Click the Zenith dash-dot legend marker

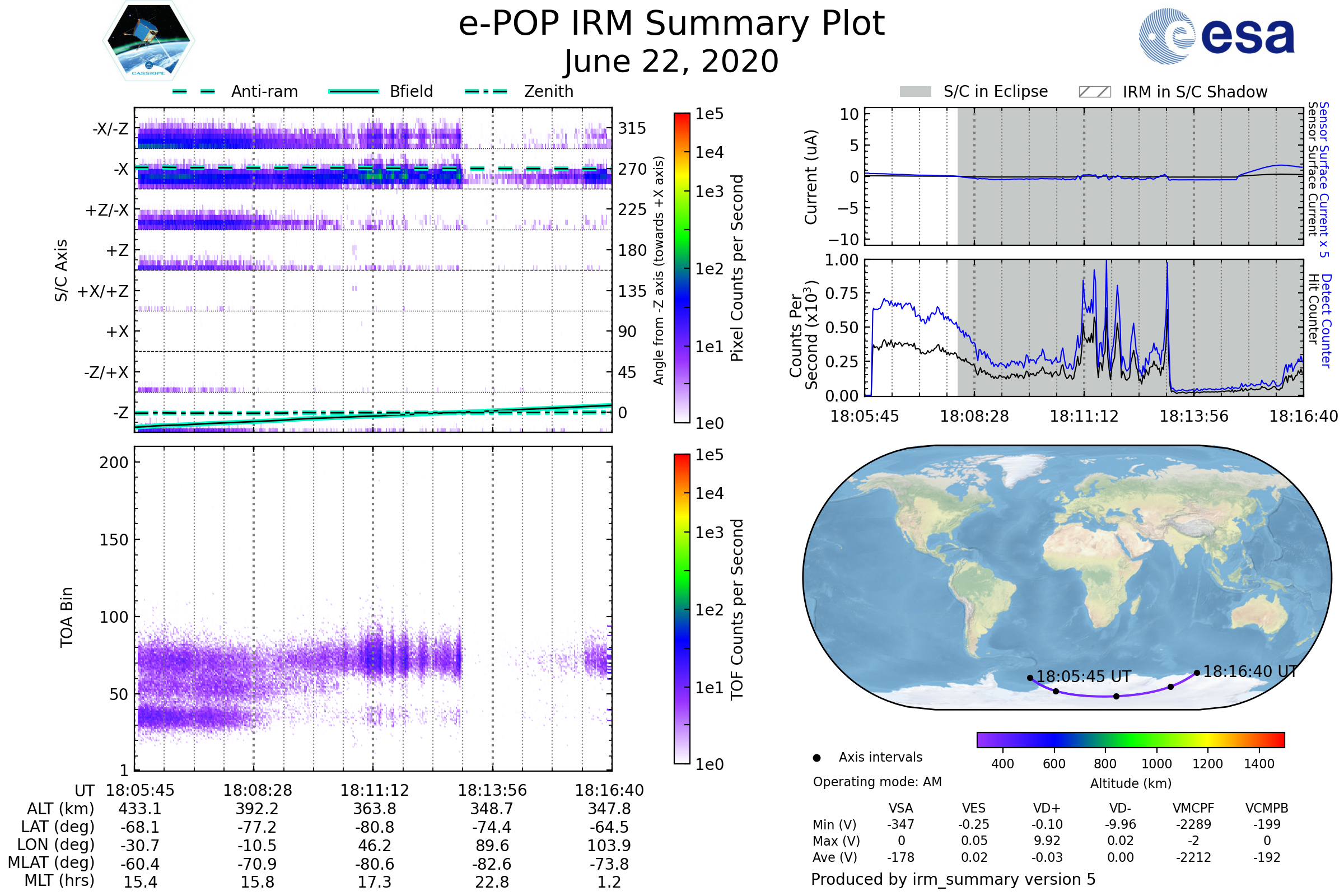(x=486, y=91)
